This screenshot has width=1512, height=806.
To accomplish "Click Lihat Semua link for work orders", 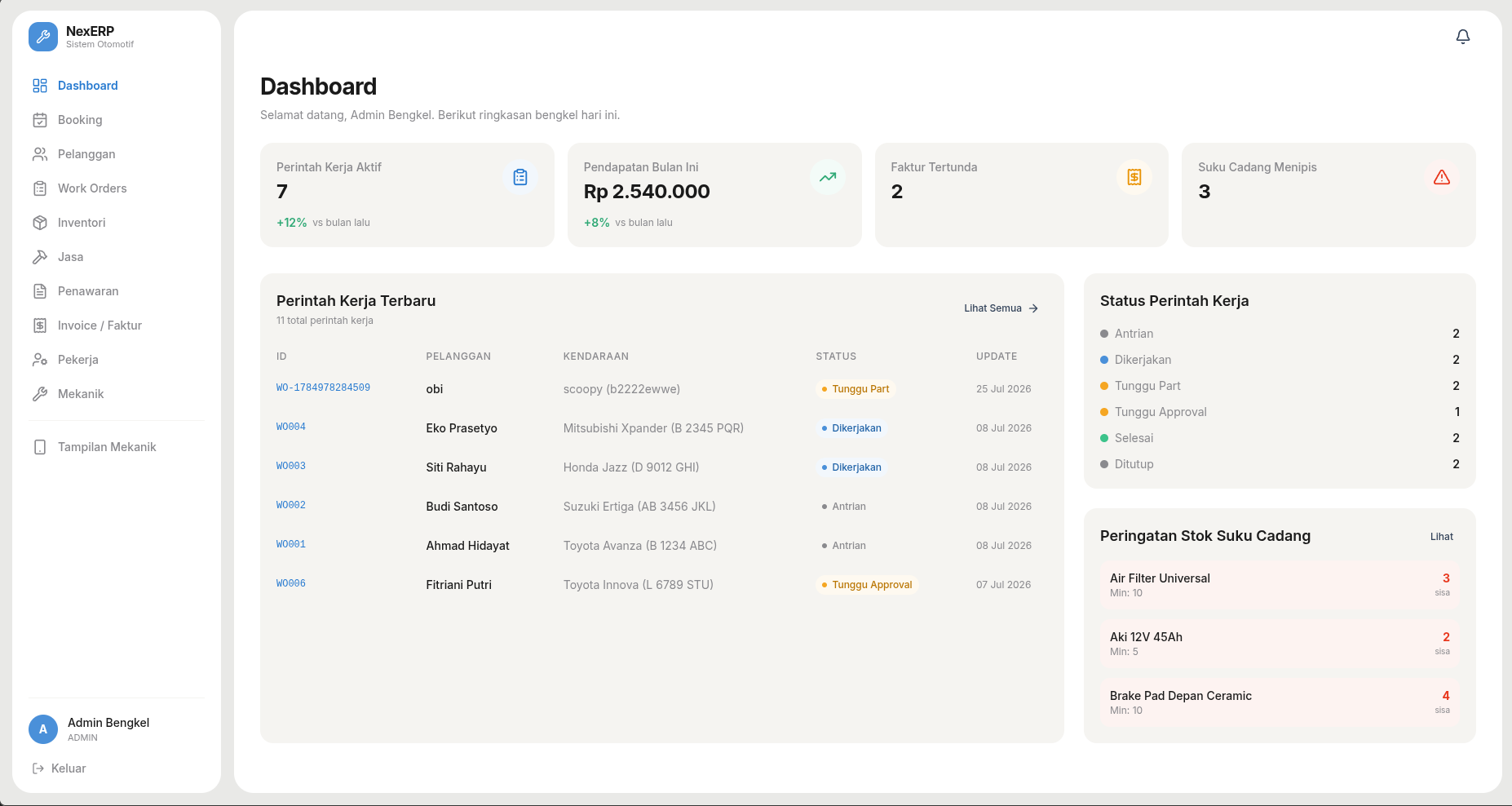I will point(1001,308).
